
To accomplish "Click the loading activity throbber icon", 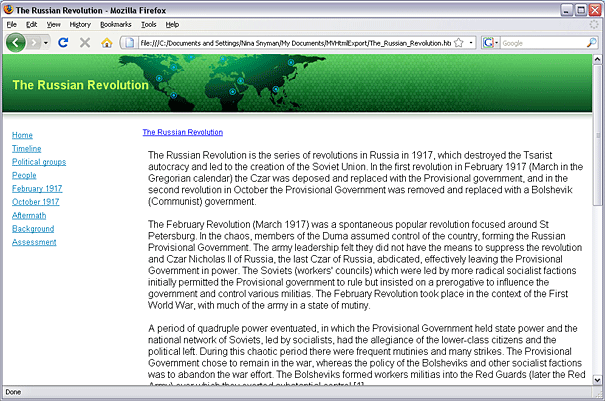I will click(x=594, y=24).
